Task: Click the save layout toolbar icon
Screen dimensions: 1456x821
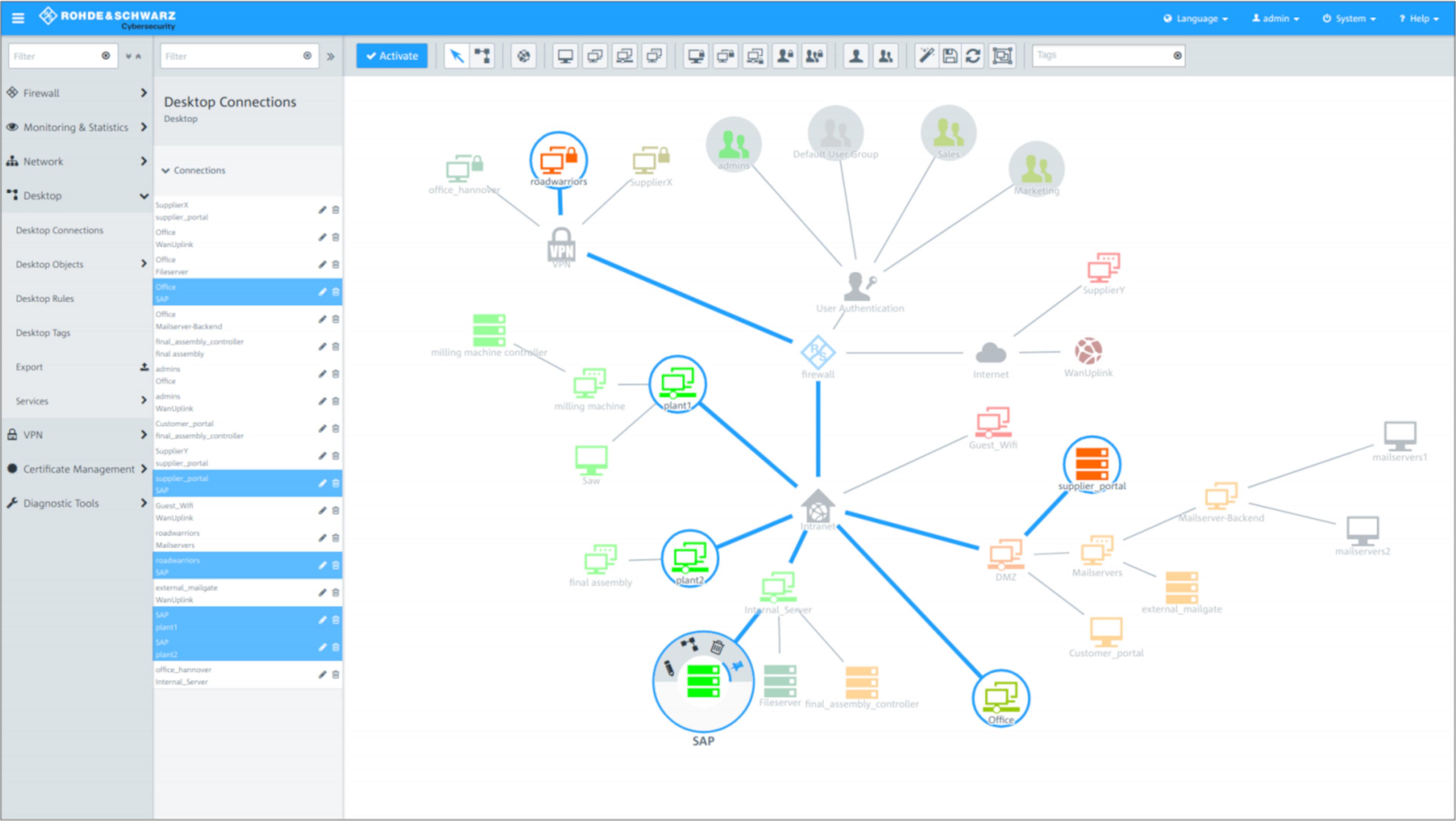Action: point(950,56)
